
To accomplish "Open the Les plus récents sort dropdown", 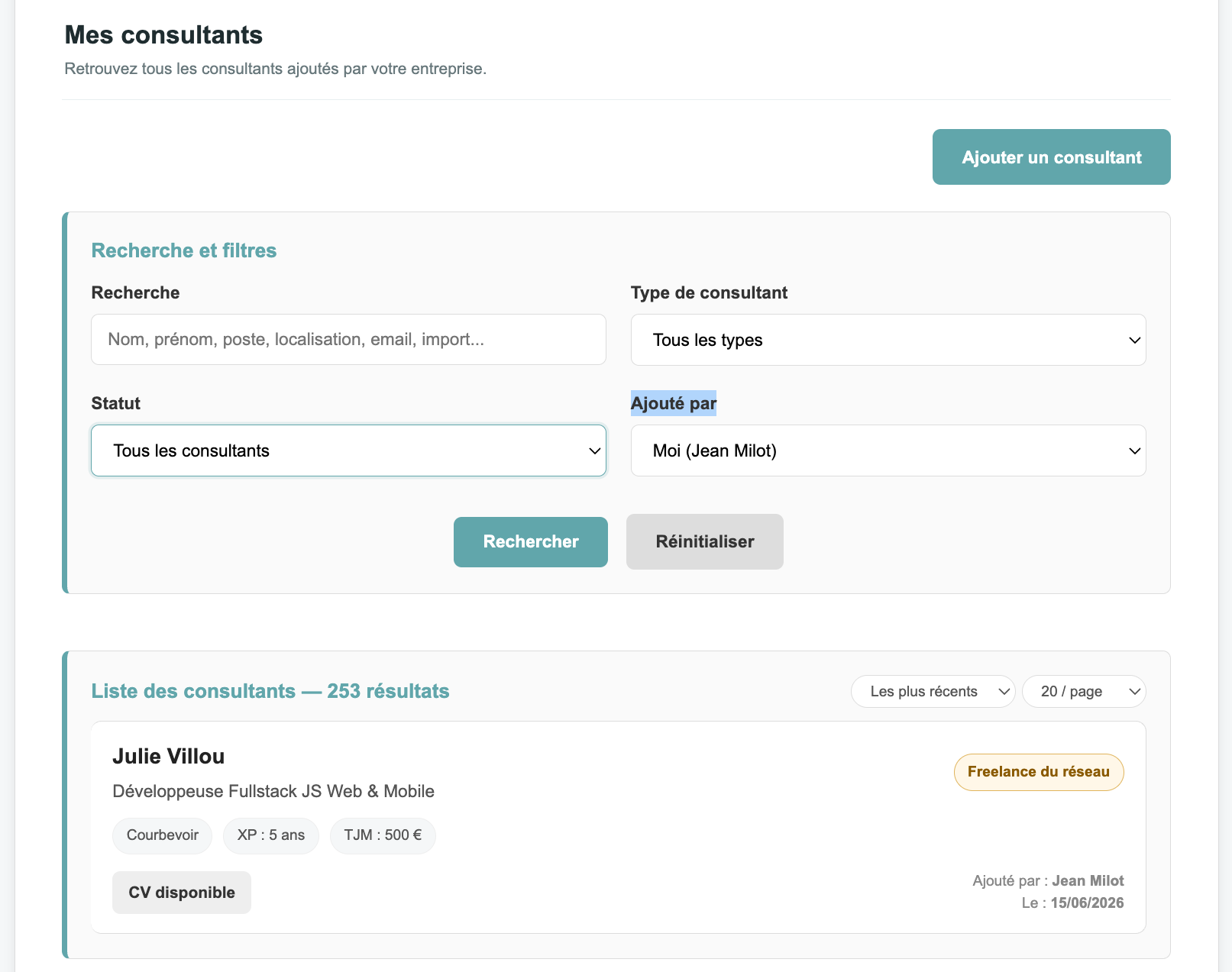I will pos(933,692).
